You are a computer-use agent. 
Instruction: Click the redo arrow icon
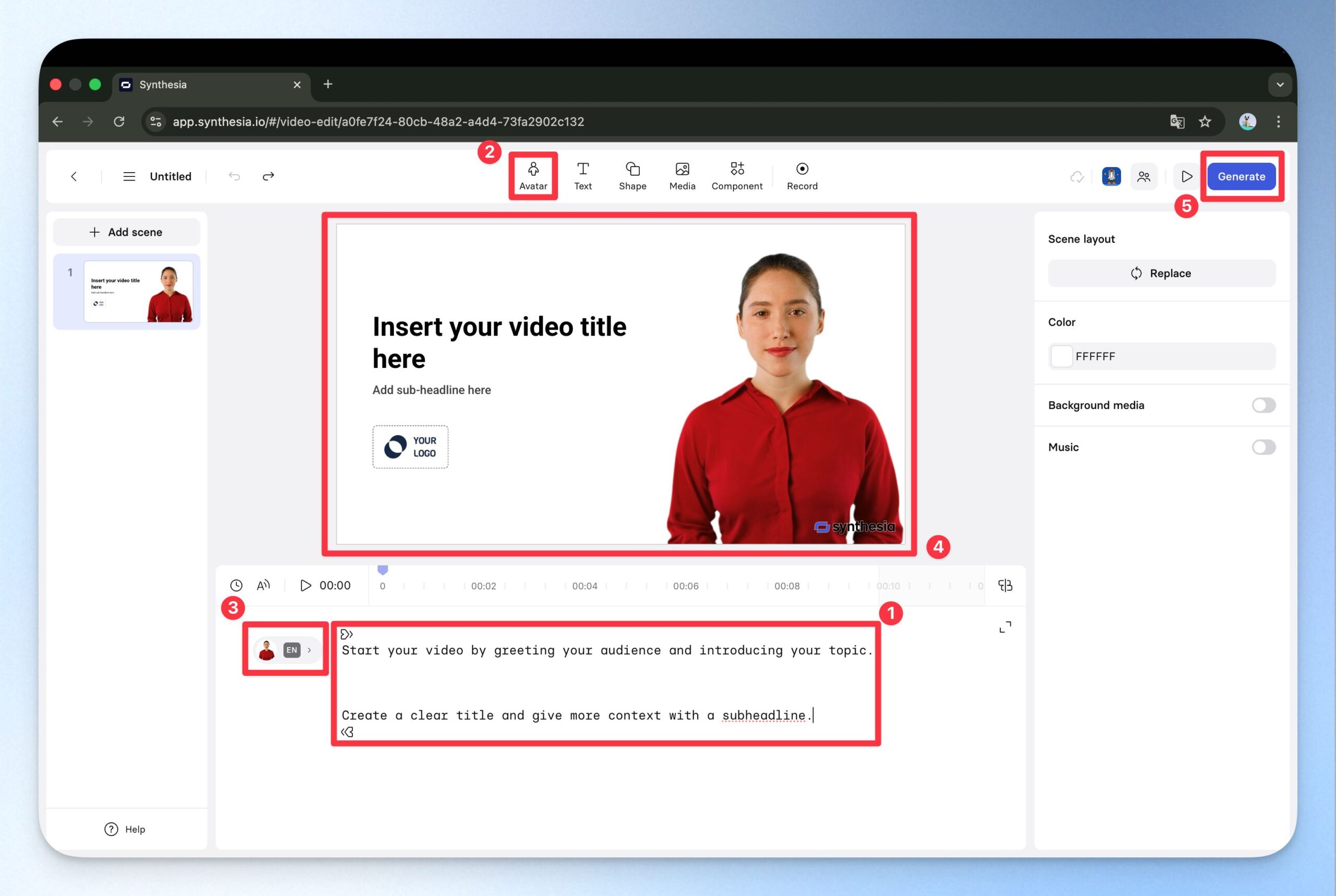tap(268, 176)
